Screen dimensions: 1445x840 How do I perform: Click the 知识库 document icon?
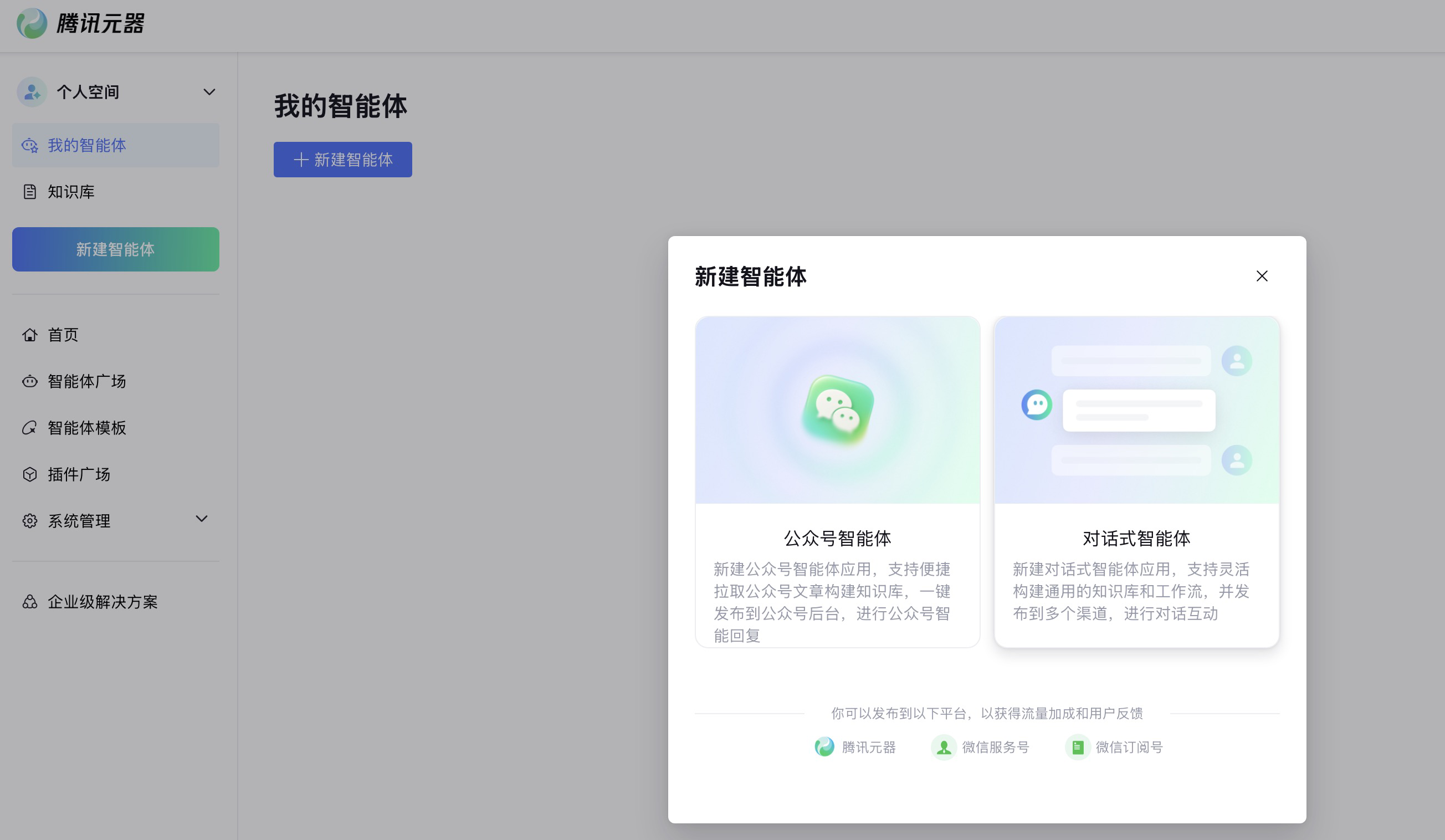30,192
